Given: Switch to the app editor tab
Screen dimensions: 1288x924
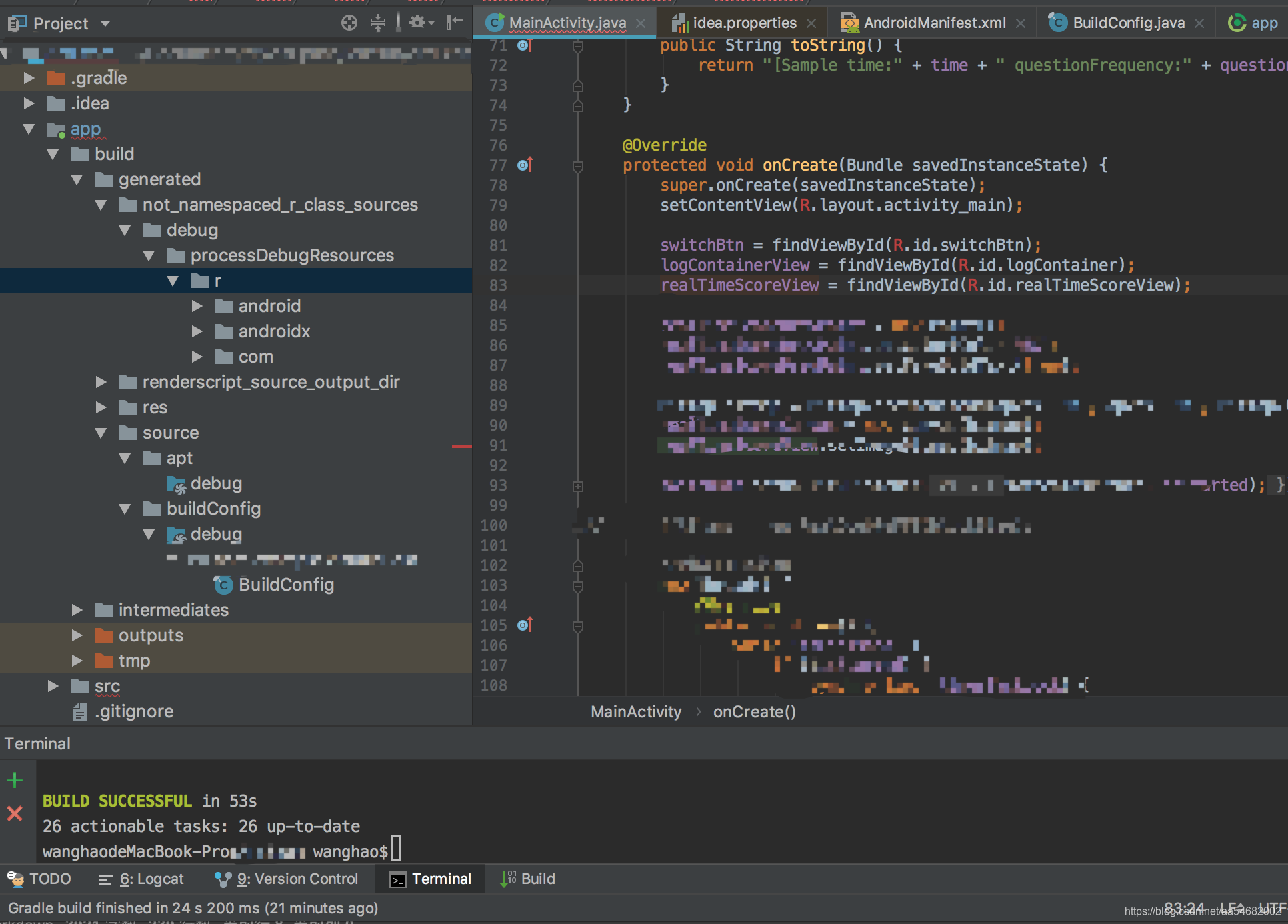Looking at the screenshot, I should click(x=1255, y=23).
